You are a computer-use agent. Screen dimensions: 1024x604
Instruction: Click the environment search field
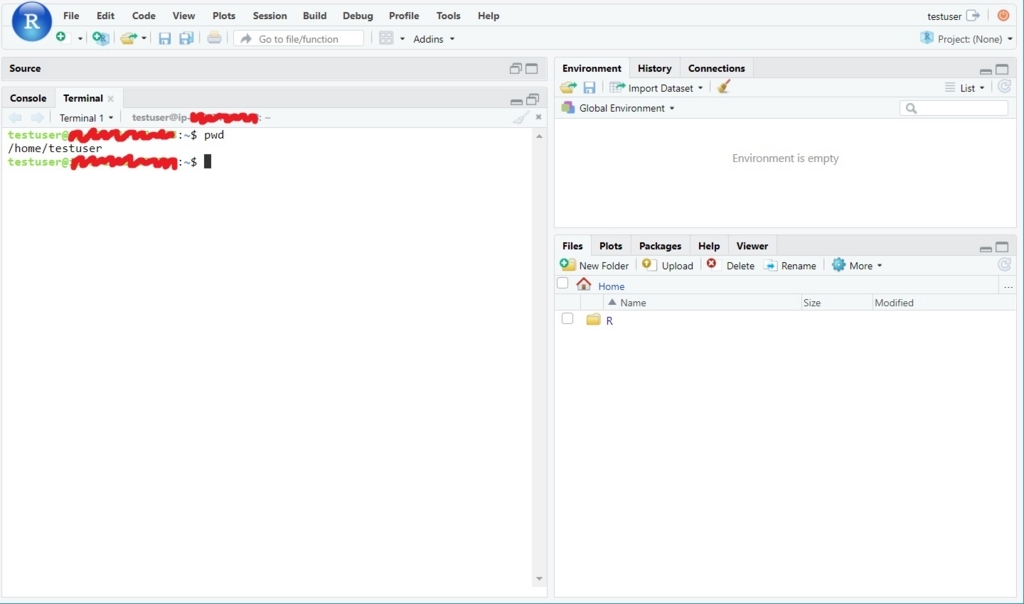[953, 108]
